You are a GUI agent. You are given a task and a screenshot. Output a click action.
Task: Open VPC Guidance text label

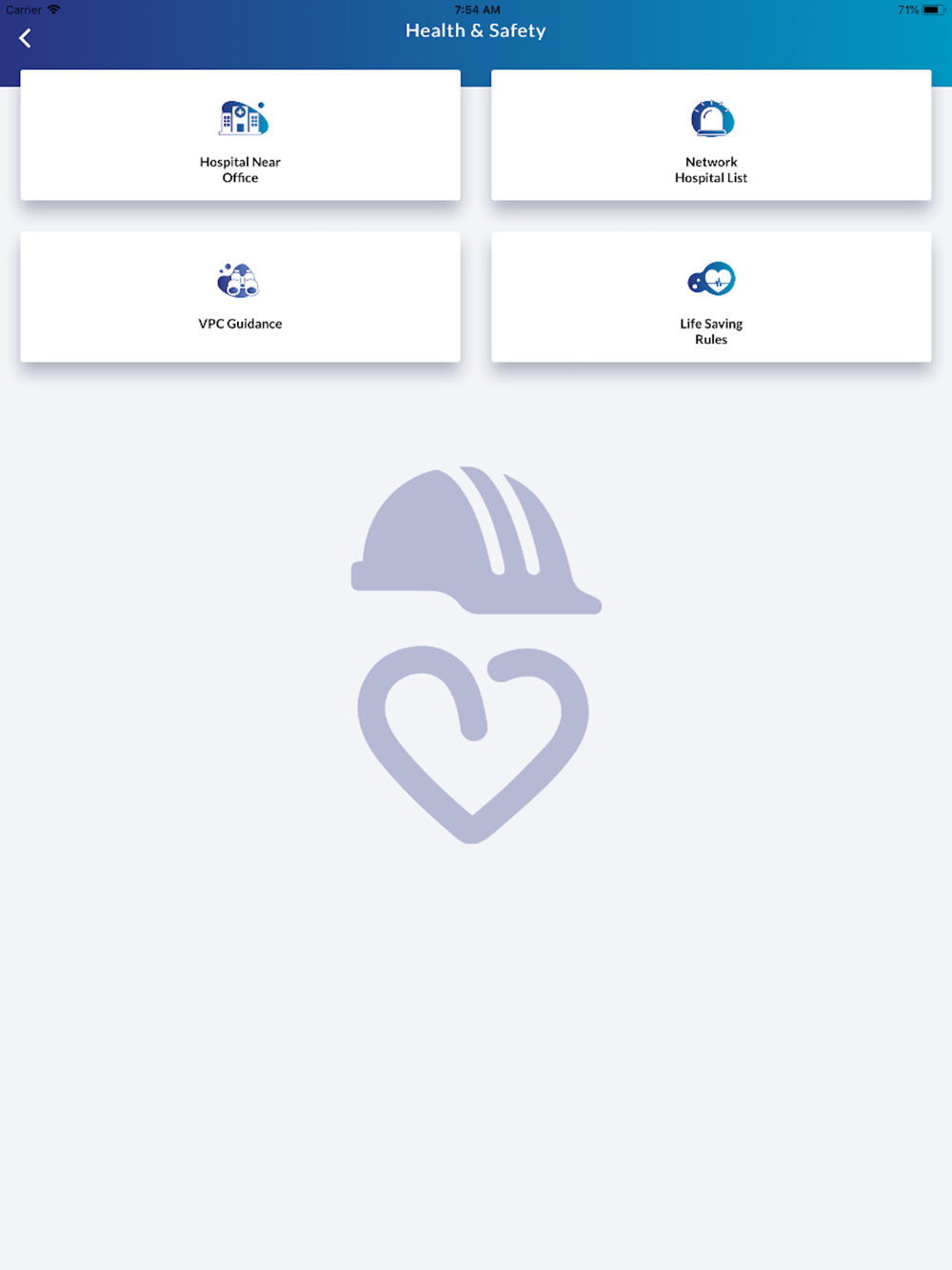pyautogui.click(x=240, y=324)
